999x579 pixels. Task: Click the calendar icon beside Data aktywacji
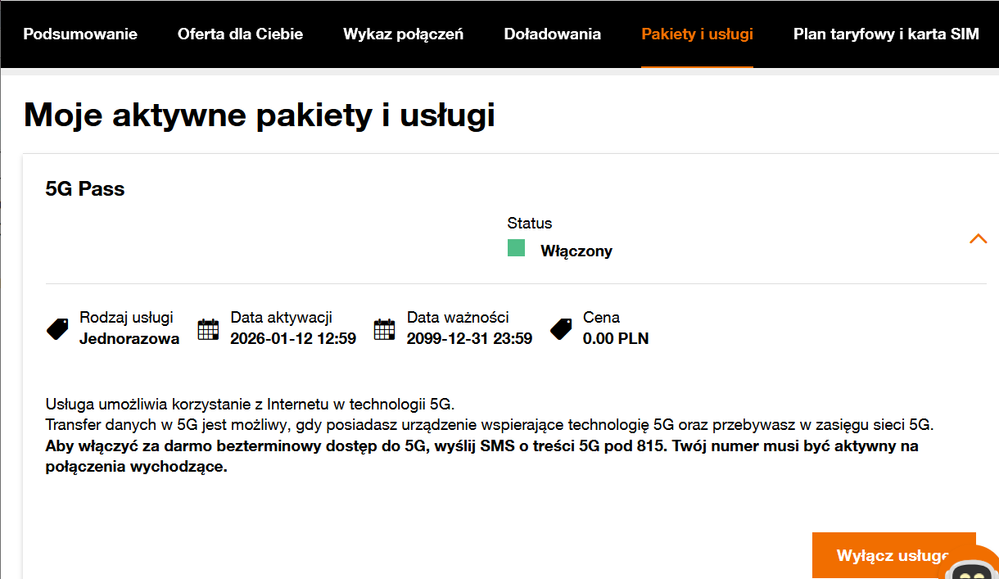pyautogui.click(x=208, y=329)
